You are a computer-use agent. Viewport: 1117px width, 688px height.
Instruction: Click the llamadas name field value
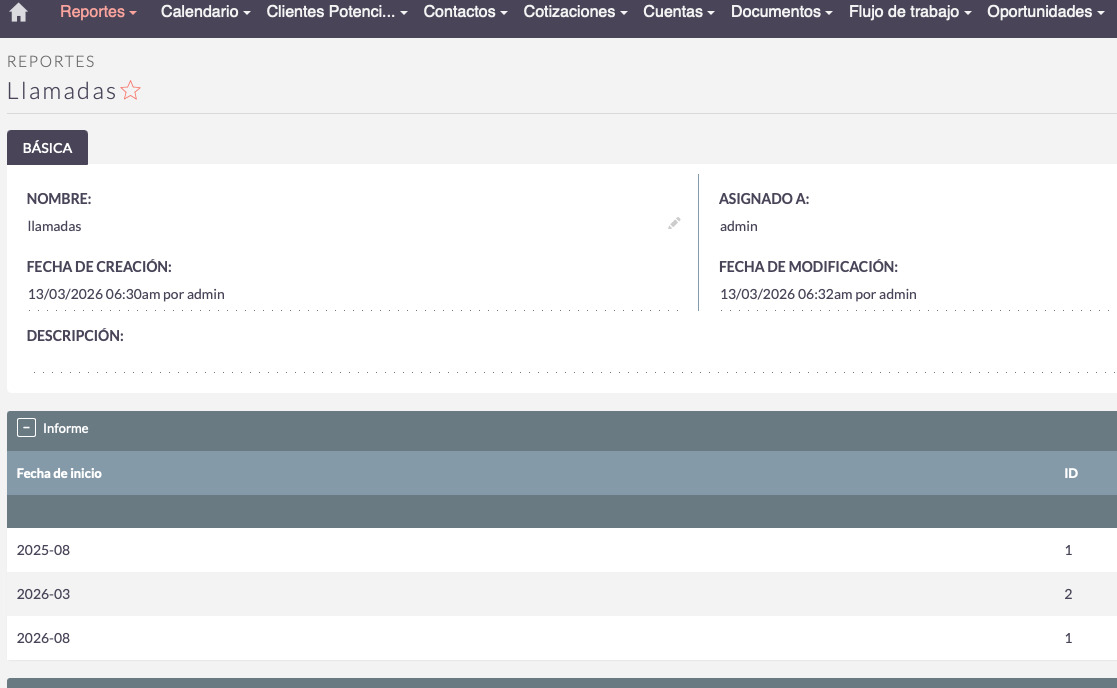pyautogui.click(x=55, y=226)
